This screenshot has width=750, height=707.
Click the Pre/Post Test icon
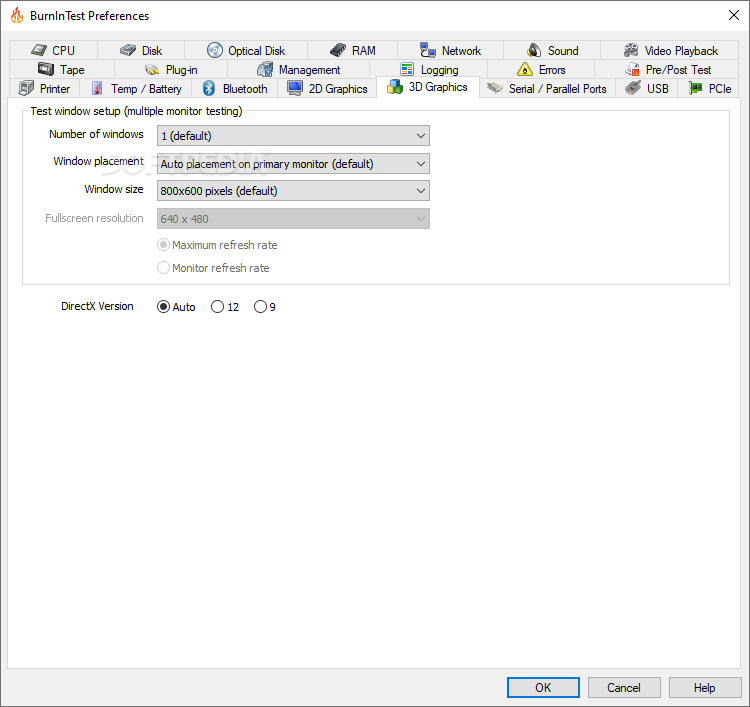click(x=632, y=69)
